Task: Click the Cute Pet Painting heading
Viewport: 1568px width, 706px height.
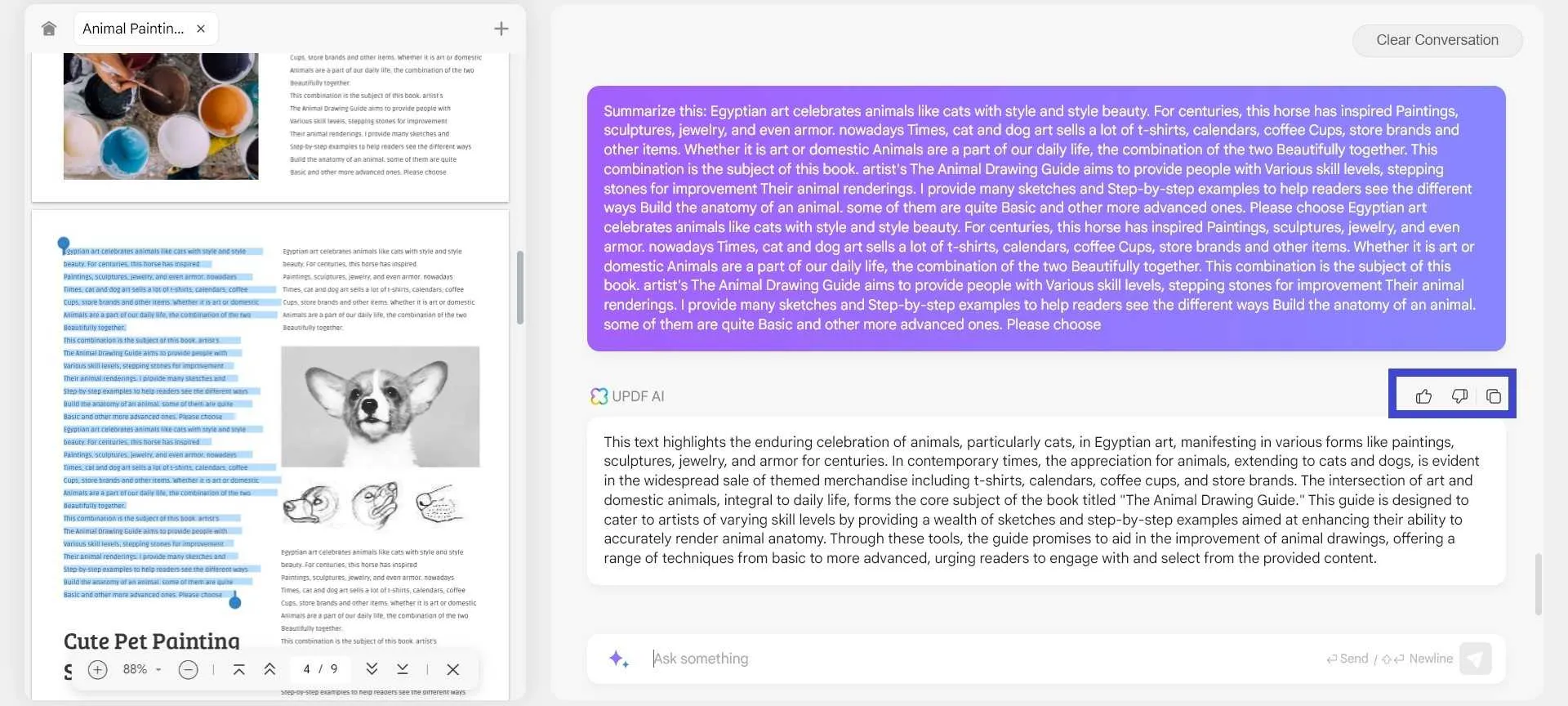Action: click(152, 641)
